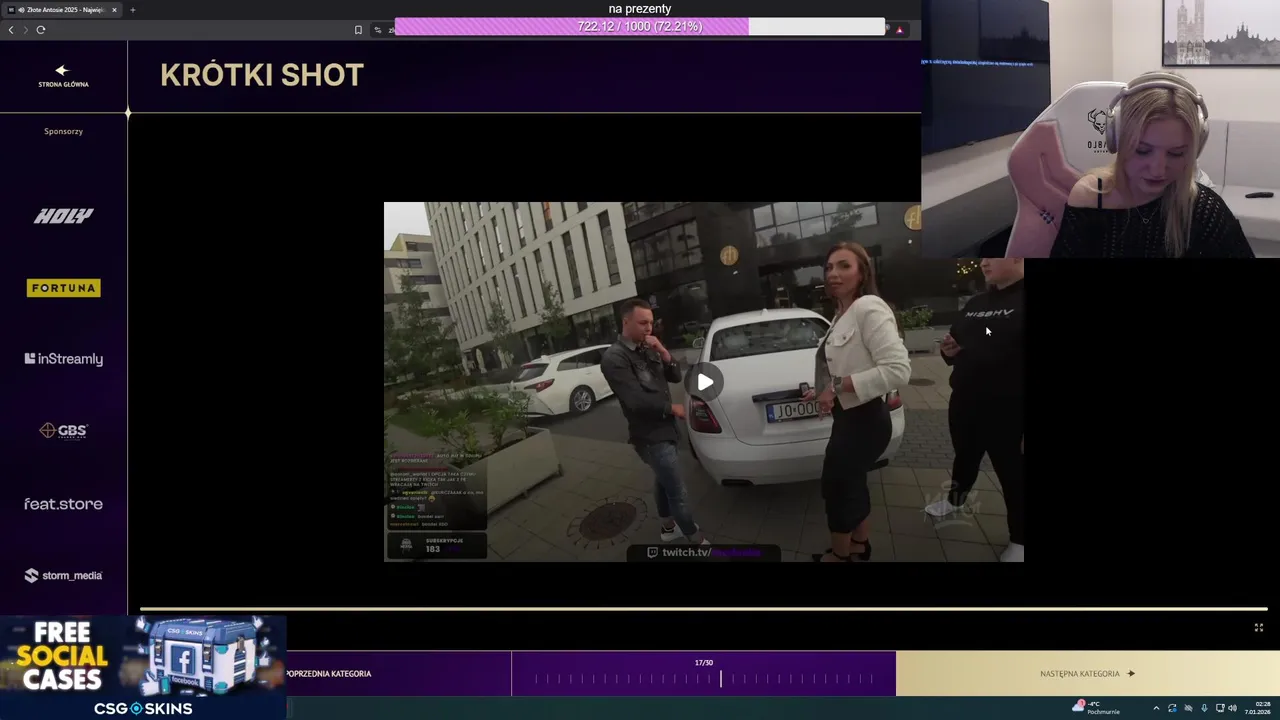Bookmark this page icon
1280x720 pixels.
point(358,30)
